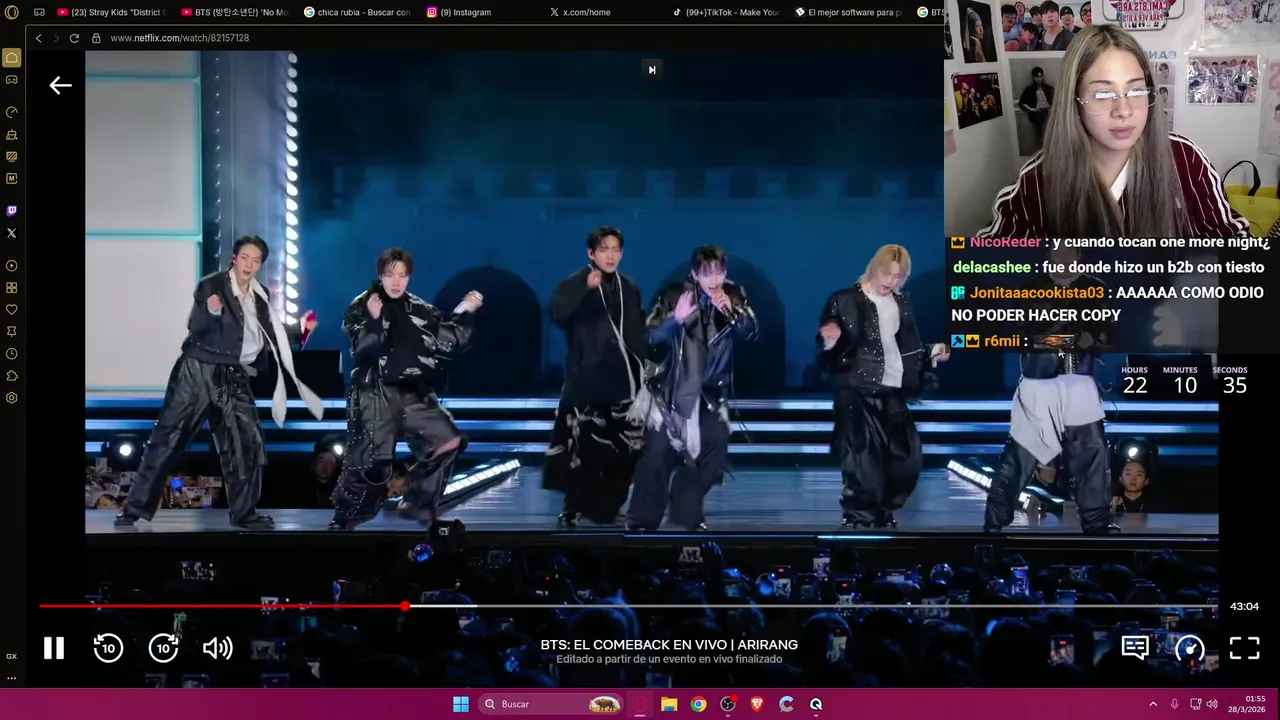1280x720 pixels.
Task: Open sidebar three-dots more options
Action: (12, 678)
